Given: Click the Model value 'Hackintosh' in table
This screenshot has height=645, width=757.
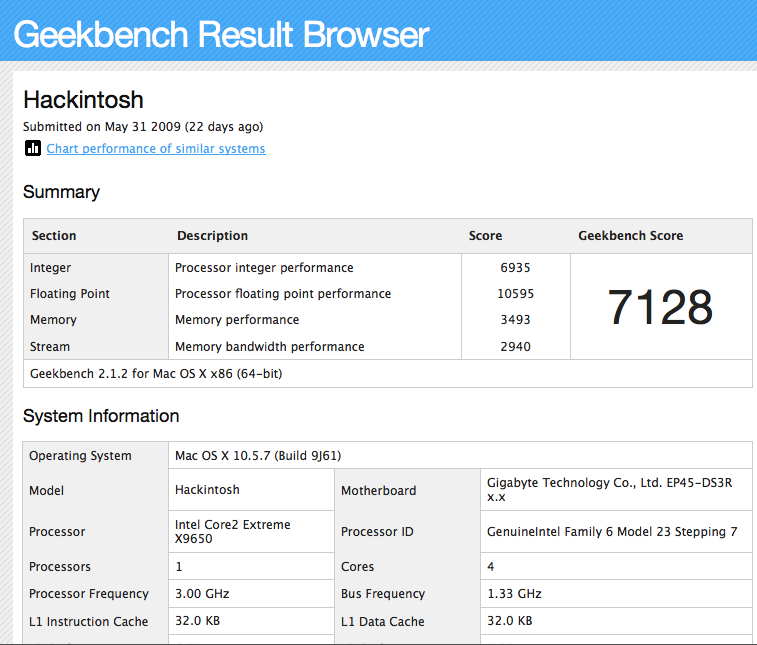Looking at the screenshot, I should [x=207, y=490].
